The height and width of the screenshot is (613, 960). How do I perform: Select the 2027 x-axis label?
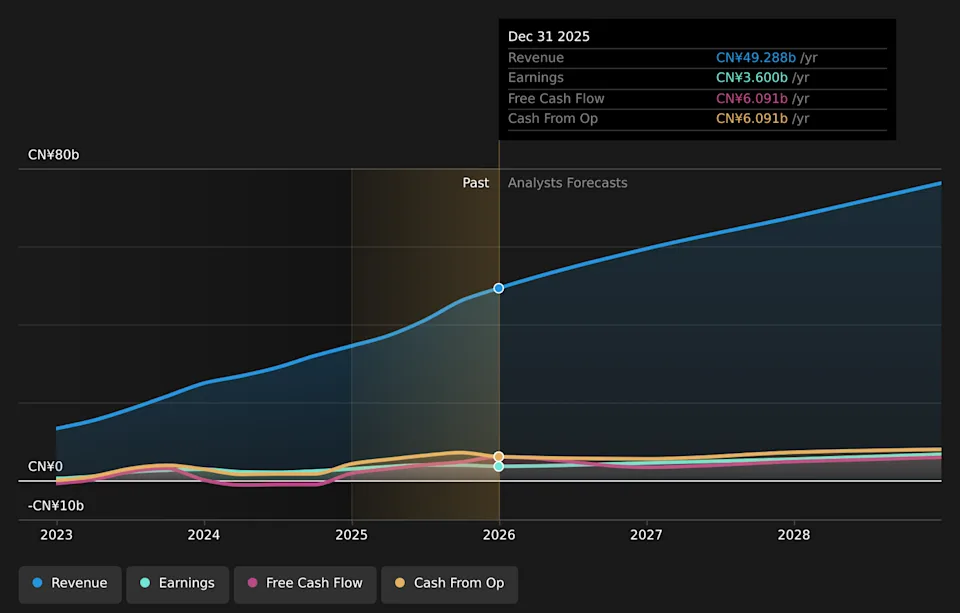point(647,535)
